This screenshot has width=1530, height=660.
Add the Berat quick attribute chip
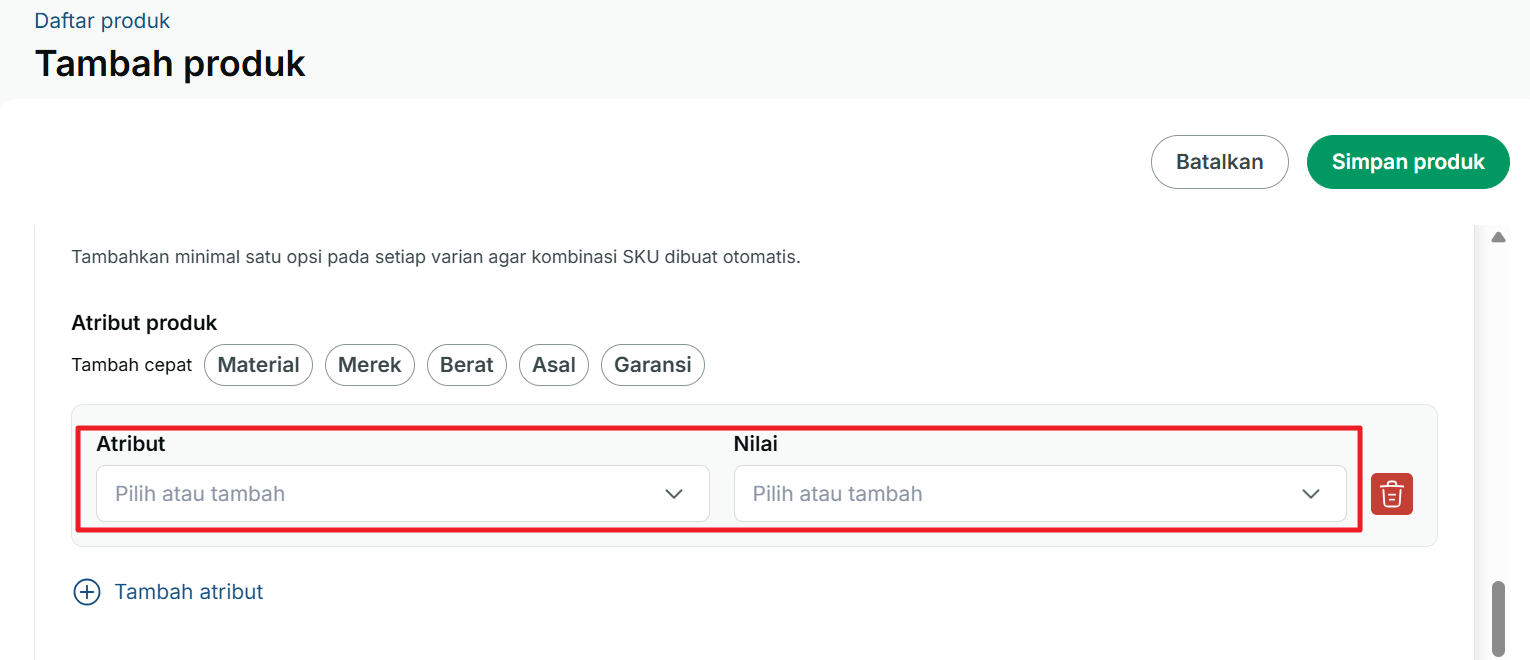pyautogui.click(x=467, y=365)
